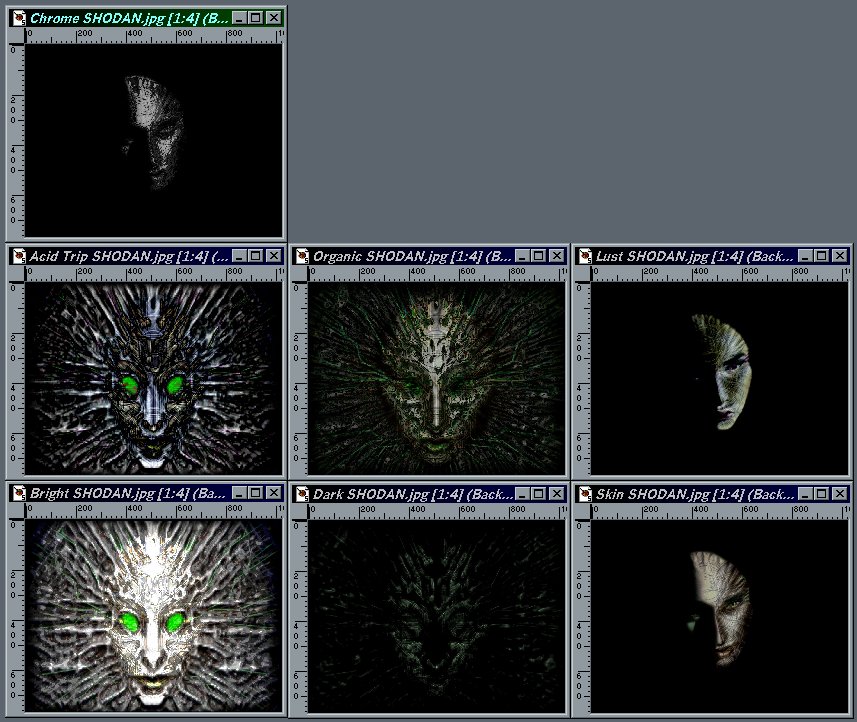Click the Chrome SHODAN image canvas

tap(154, 140)
